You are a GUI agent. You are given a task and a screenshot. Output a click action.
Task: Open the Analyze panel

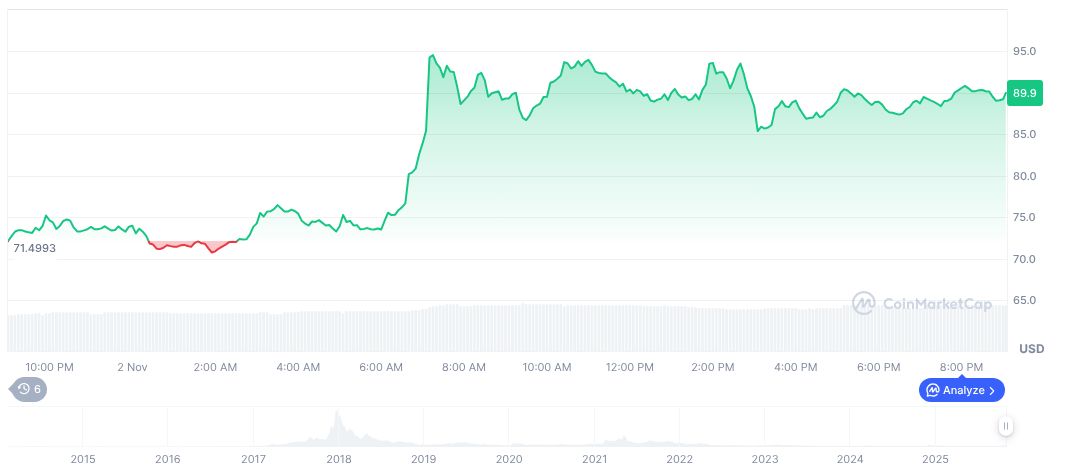point(961,390)
